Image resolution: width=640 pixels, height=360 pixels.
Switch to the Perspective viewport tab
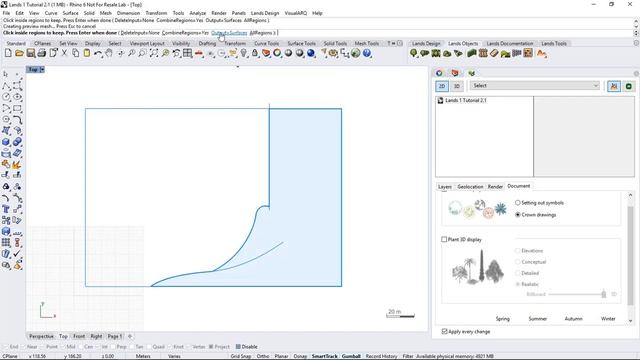coord(42,336)
